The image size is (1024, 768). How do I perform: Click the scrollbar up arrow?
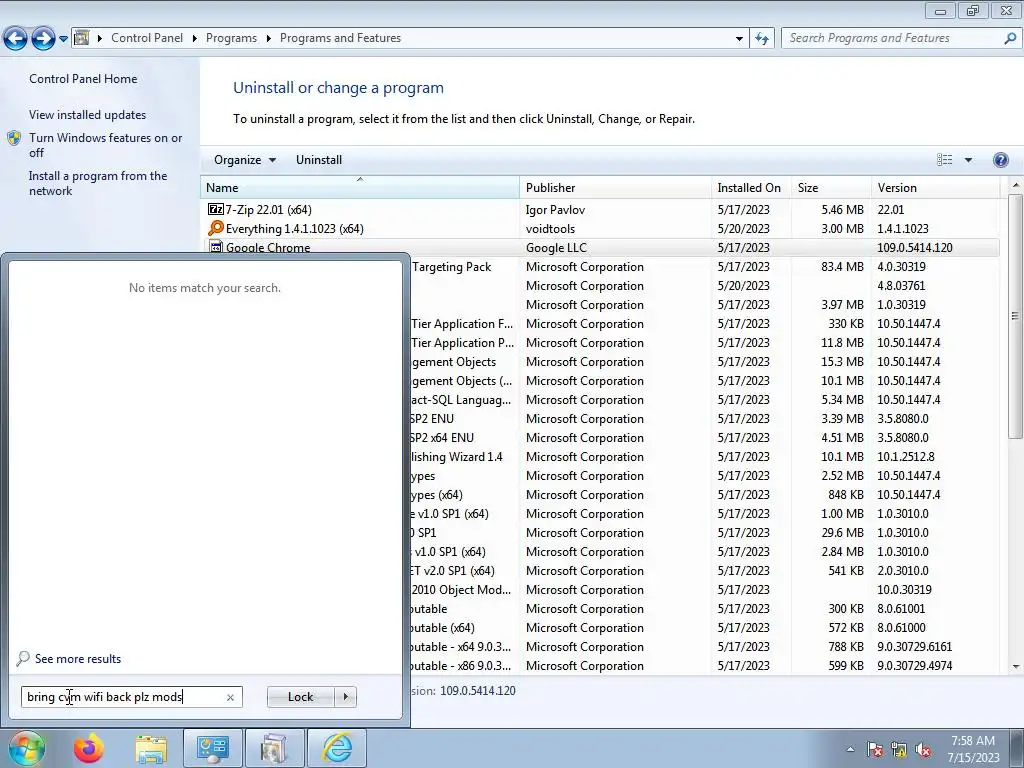(1015, 185)
